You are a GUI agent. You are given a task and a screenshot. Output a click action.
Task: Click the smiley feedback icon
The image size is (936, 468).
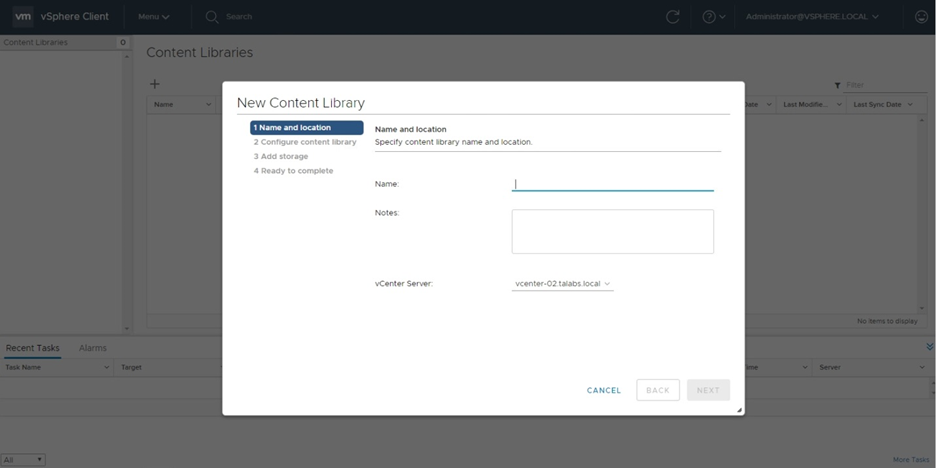pyautogui.click(x=922, y=17)
